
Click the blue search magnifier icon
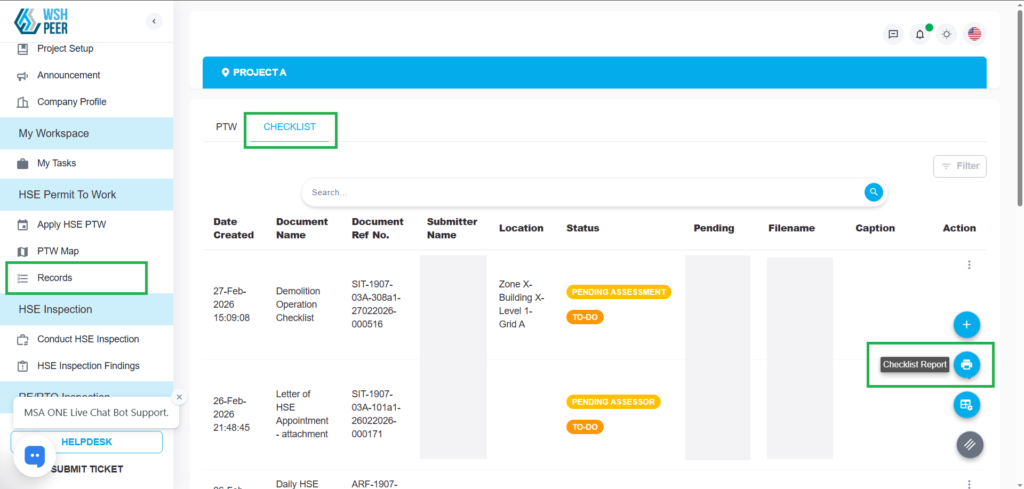[873, 192]
